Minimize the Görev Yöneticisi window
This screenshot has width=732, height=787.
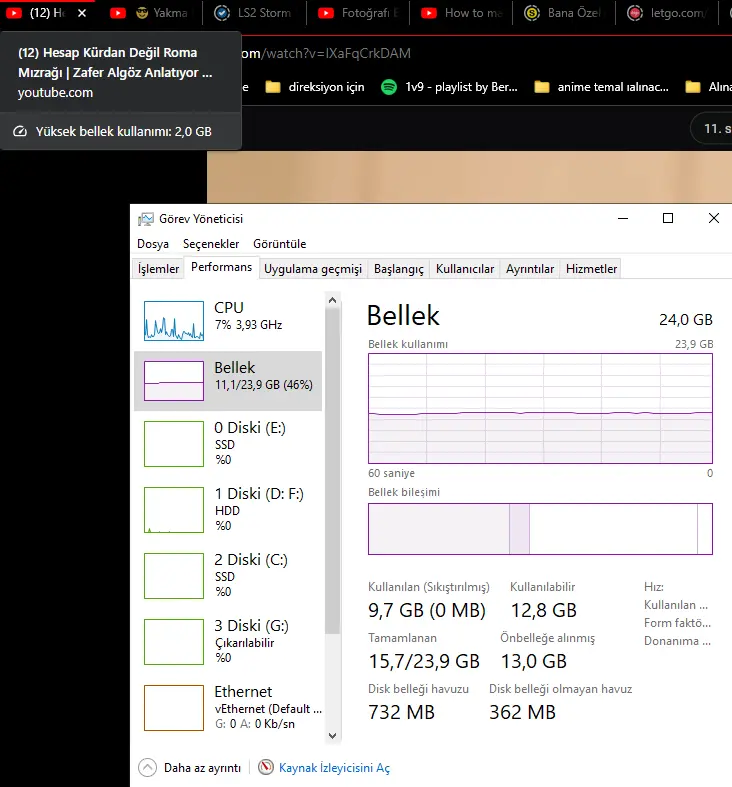(623, 218)
